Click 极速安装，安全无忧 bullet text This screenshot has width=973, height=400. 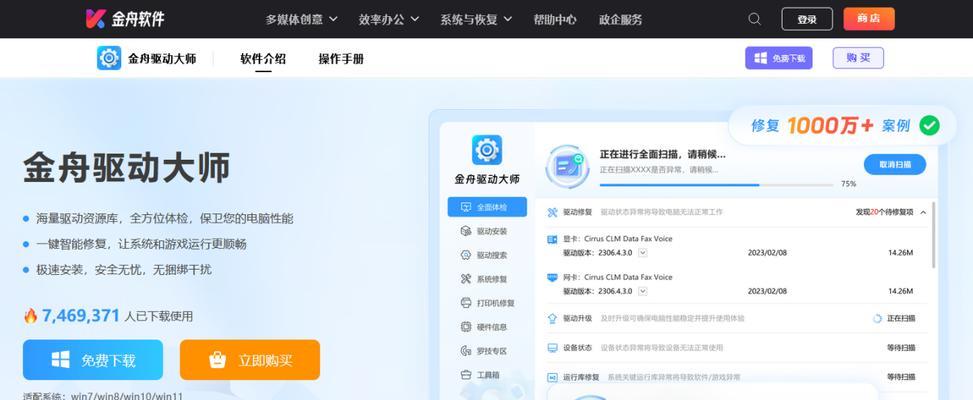tap(123, 270)
